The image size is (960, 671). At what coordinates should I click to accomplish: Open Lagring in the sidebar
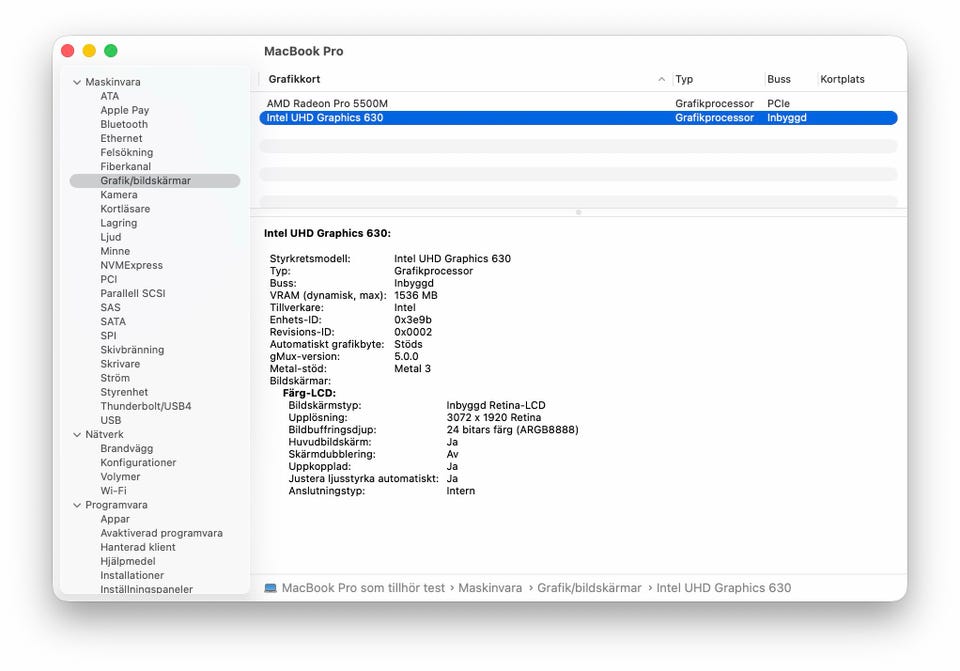point(119,223)
